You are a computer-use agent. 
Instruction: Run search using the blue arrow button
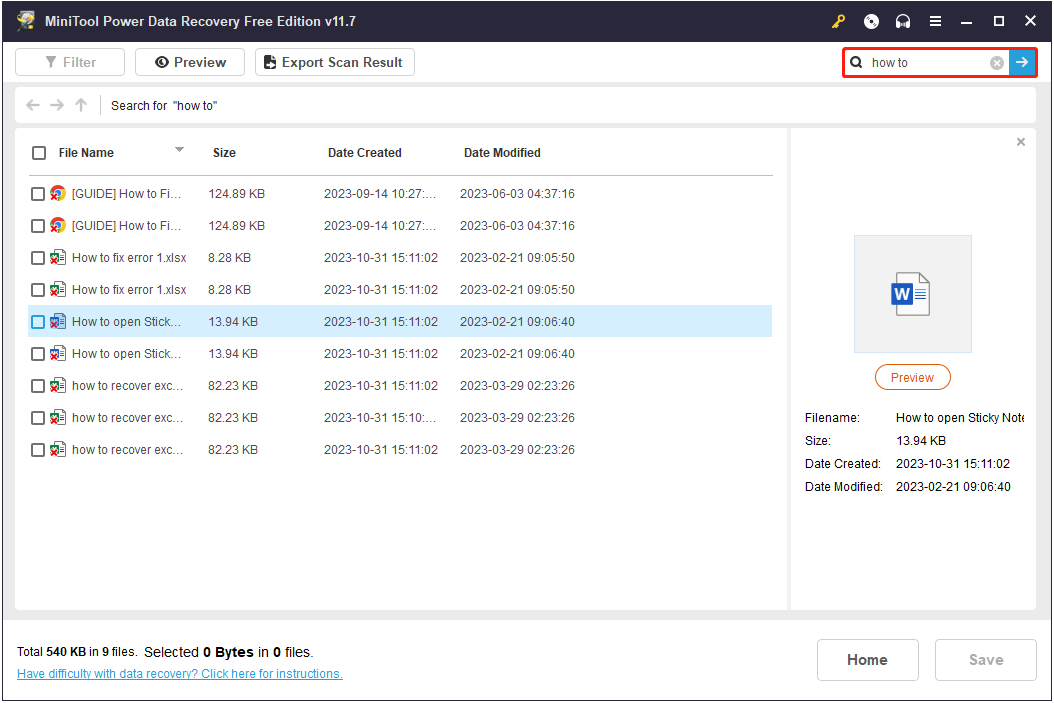pos(1022,63)
